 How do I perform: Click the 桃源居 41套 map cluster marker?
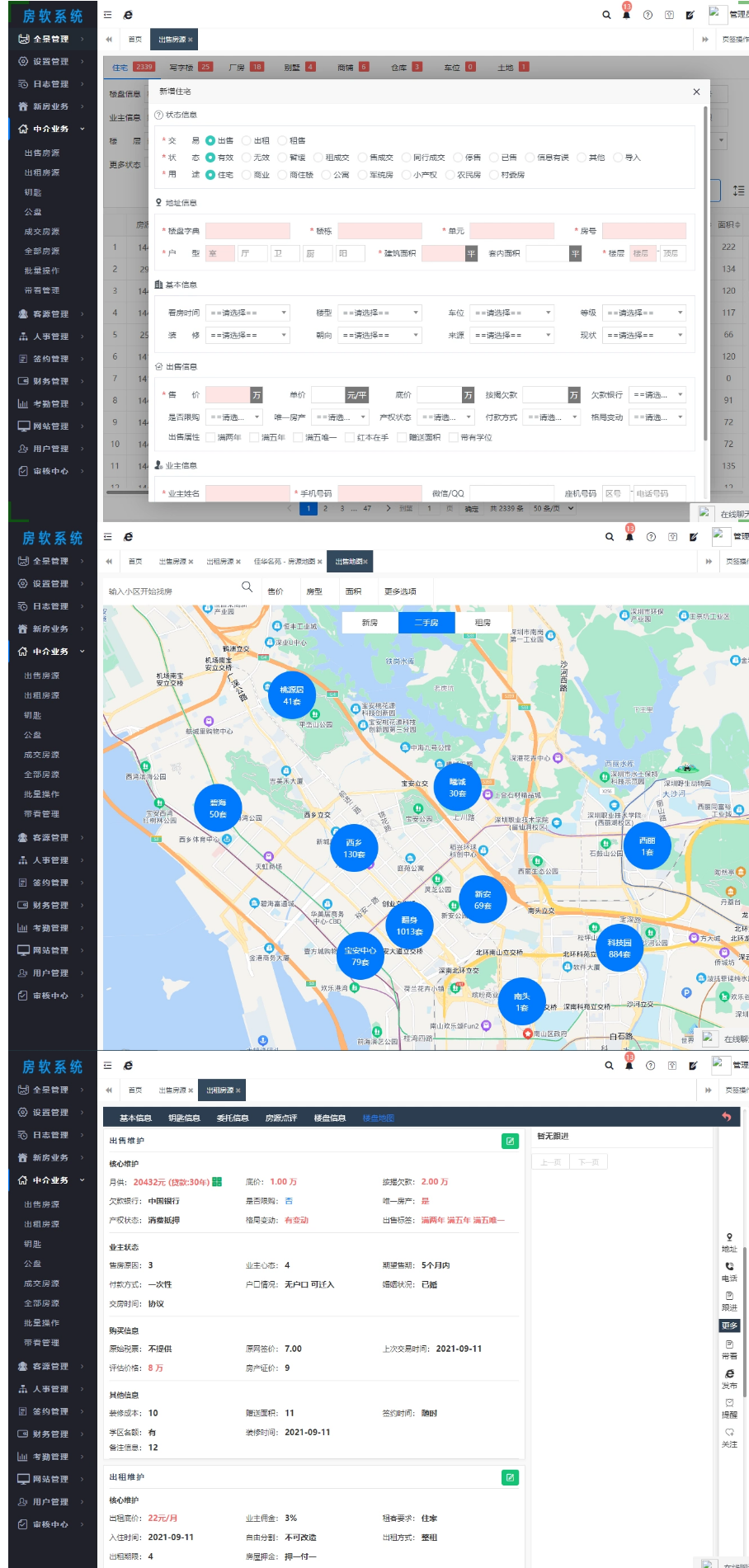click(x=292, y=695)
